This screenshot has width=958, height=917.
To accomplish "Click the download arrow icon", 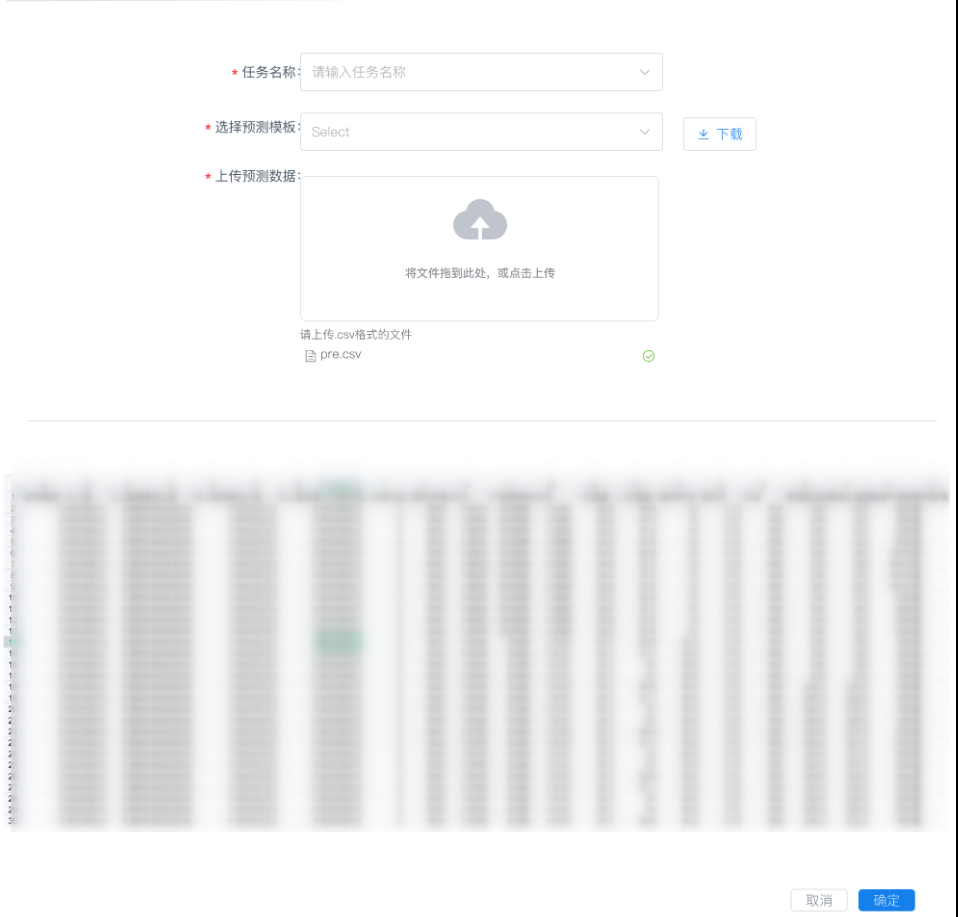I will click(703, 134).
